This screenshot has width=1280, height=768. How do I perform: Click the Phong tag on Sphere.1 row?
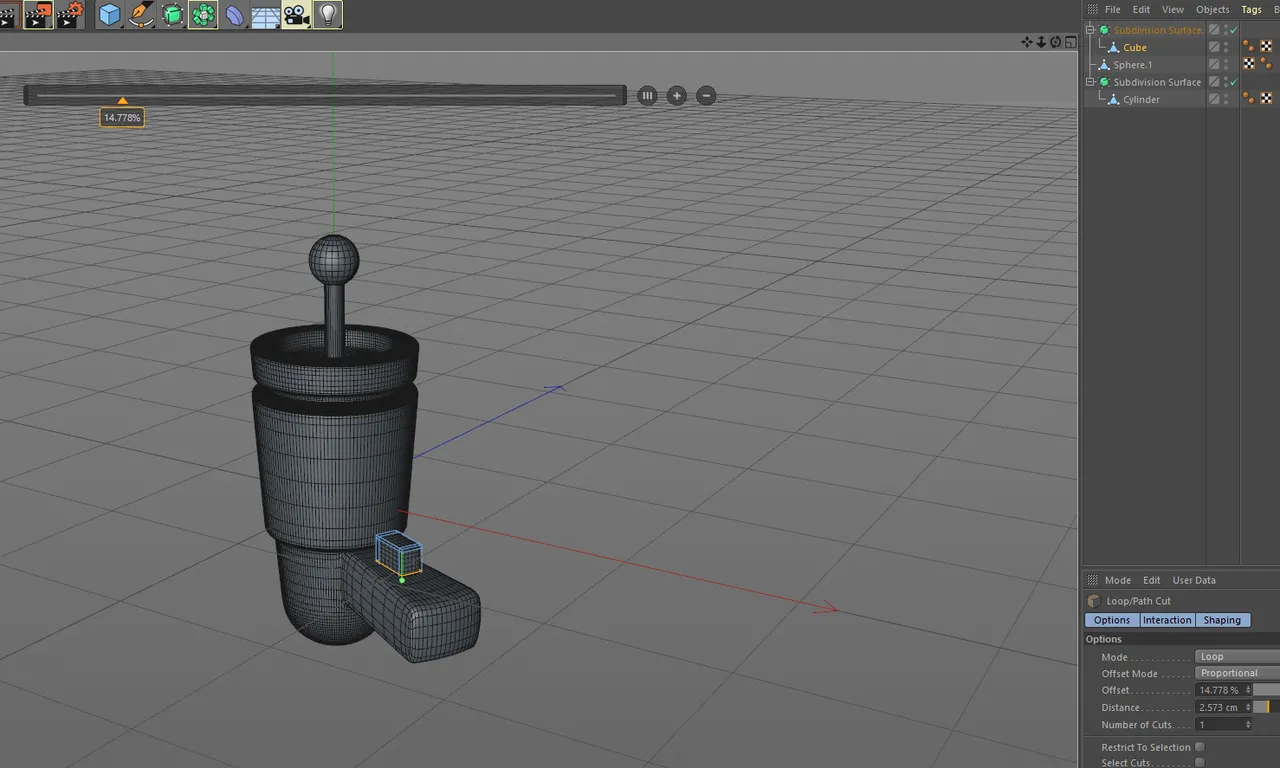(1266, 64)
